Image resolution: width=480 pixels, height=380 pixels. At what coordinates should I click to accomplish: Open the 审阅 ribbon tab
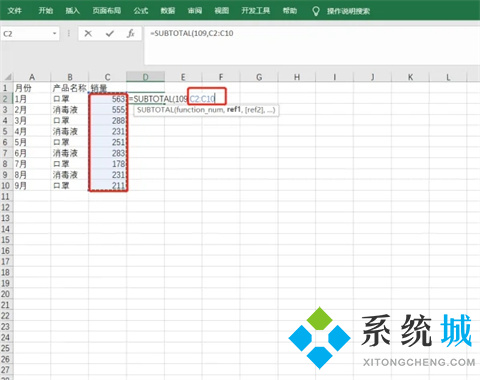point(195,11)
